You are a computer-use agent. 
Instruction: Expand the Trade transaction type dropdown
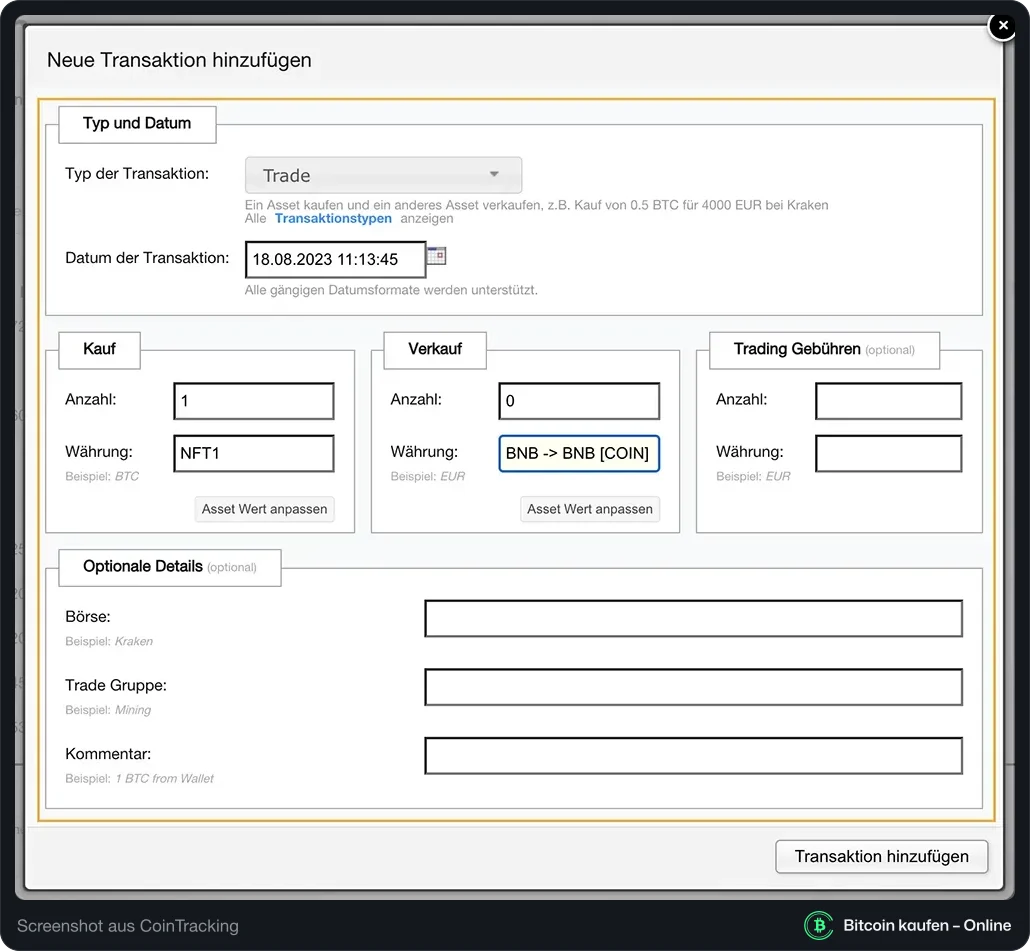pyautogui.click(x=384, y=175)
